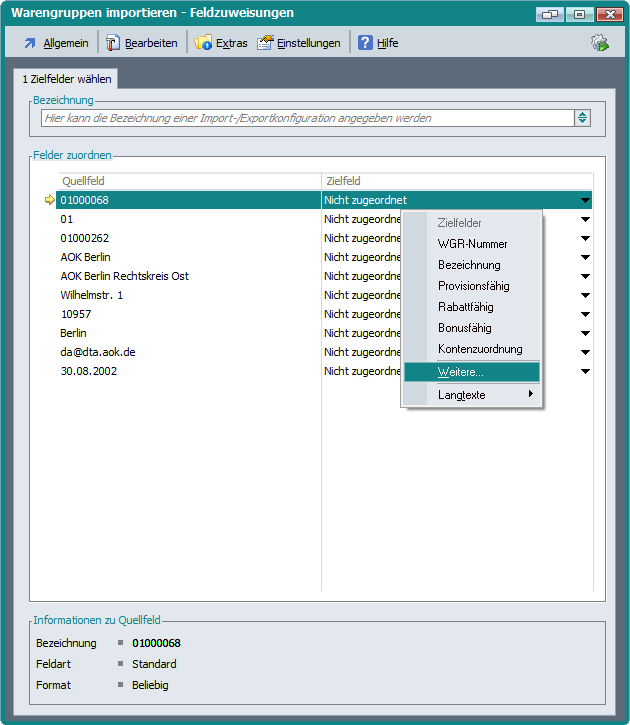Click the Extras folder icon
This screenshot has width=630, height=725.
pos(203,43)
